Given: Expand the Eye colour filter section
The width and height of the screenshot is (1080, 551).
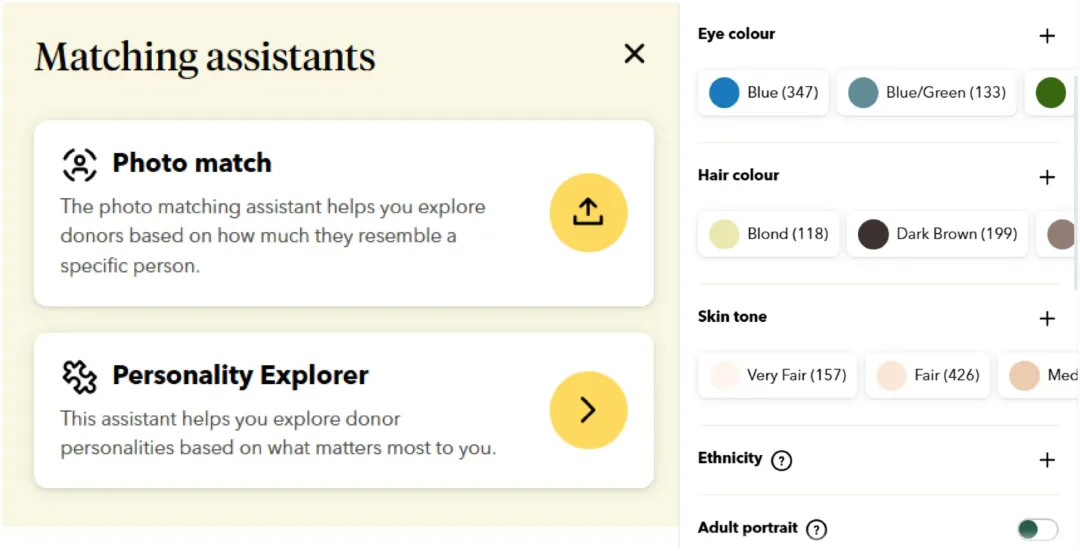Looking at the screenshot, I should [1047, 36].
